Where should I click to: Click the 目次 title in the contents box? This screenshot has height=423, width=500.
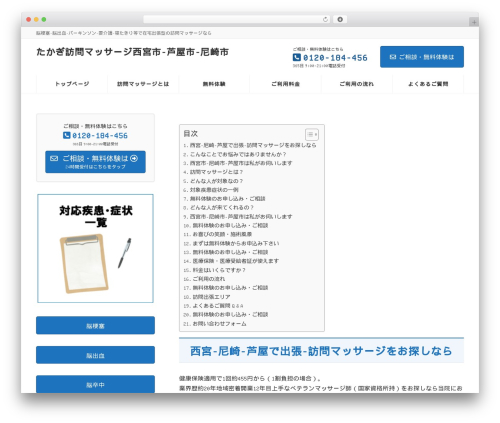[x=191, y=134]
